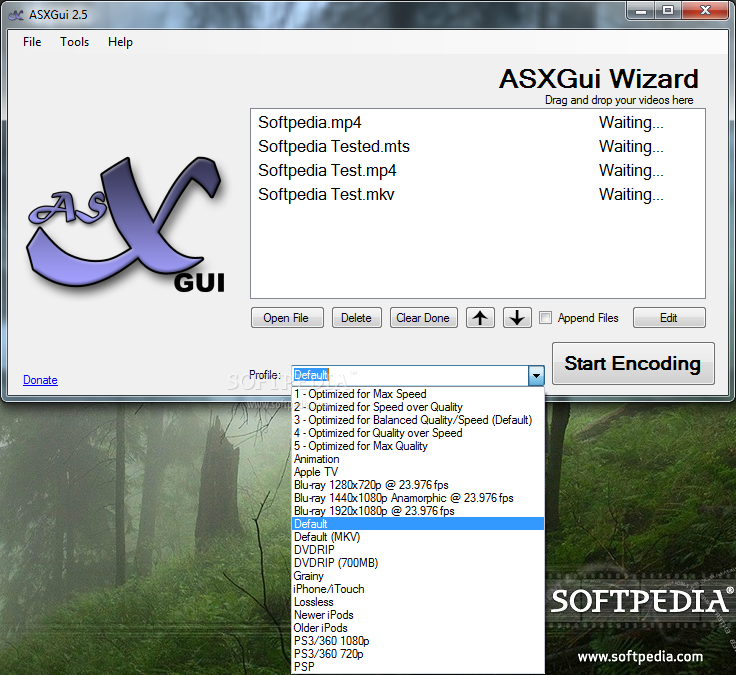
Task: Select 5 - Optimized for Max Quality
Action: coord(418,446)
